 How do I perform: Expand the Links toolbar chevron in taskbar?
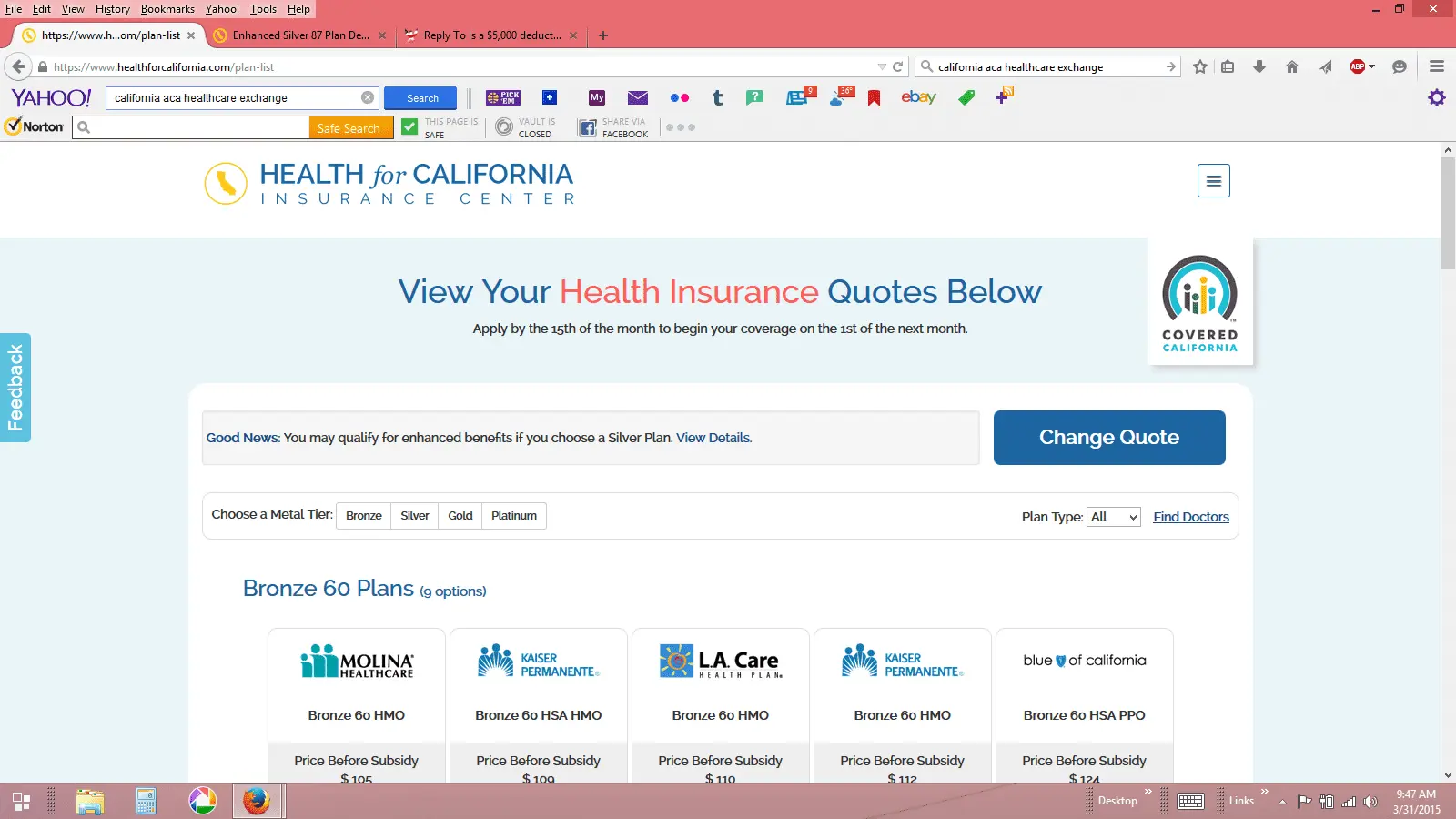[x=1264, y=792]
